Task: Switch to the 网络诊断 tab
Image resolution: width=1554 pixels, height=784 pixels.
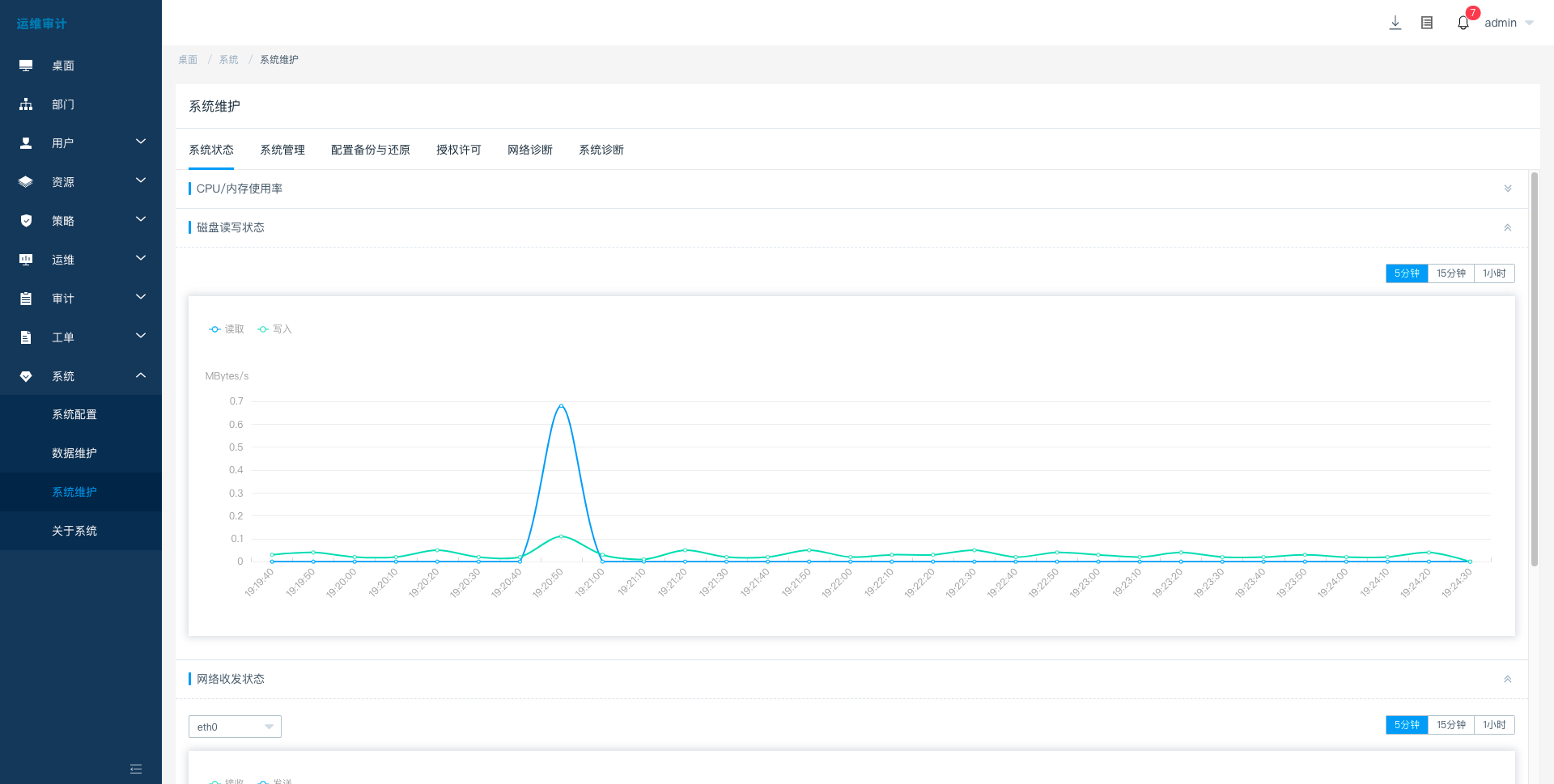Action: (x=530, y=150)
